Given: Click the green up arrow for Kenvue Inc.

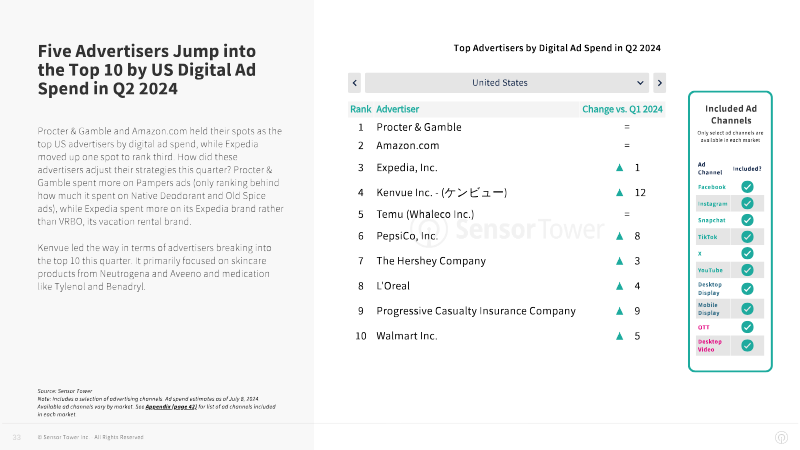Looking at the screenshot, I should 619,192.
